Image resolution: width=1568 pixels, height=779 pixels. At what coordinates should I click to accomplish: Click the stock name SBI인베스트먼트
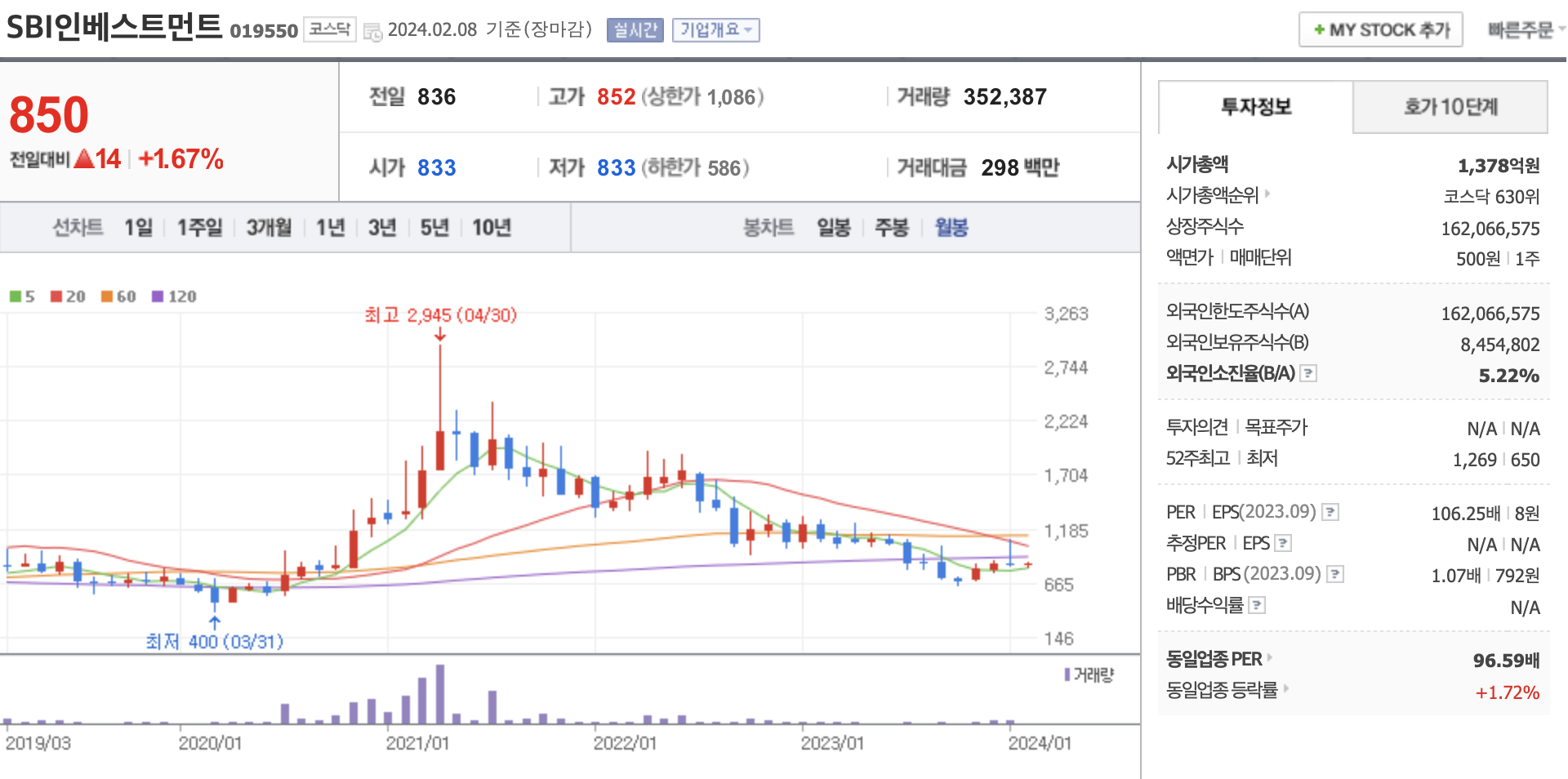pos(114,27)
